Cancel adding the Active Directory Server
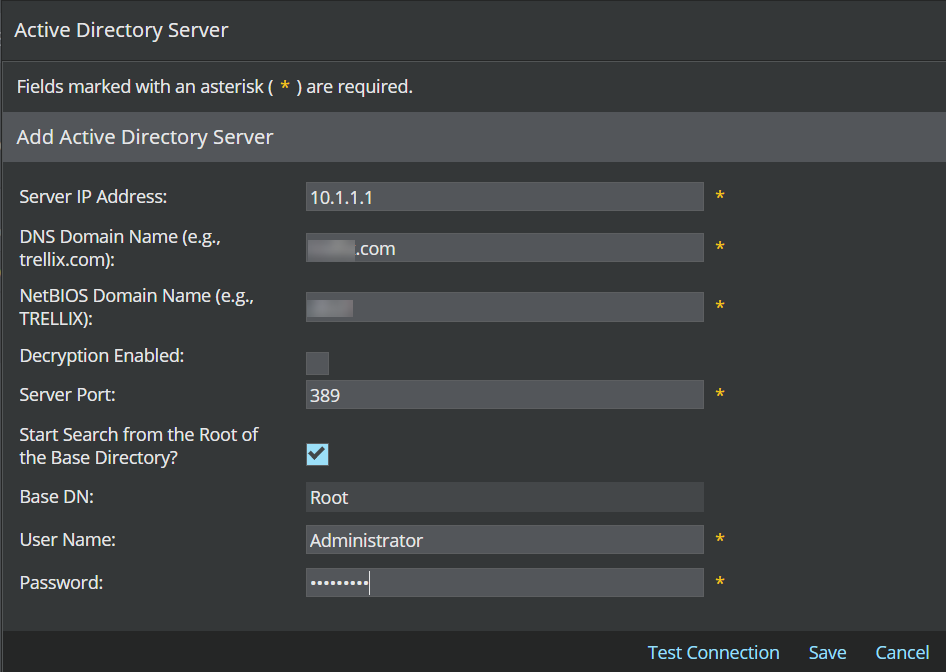This screenshot has width=946, height=672. click(x=902, y=653)
